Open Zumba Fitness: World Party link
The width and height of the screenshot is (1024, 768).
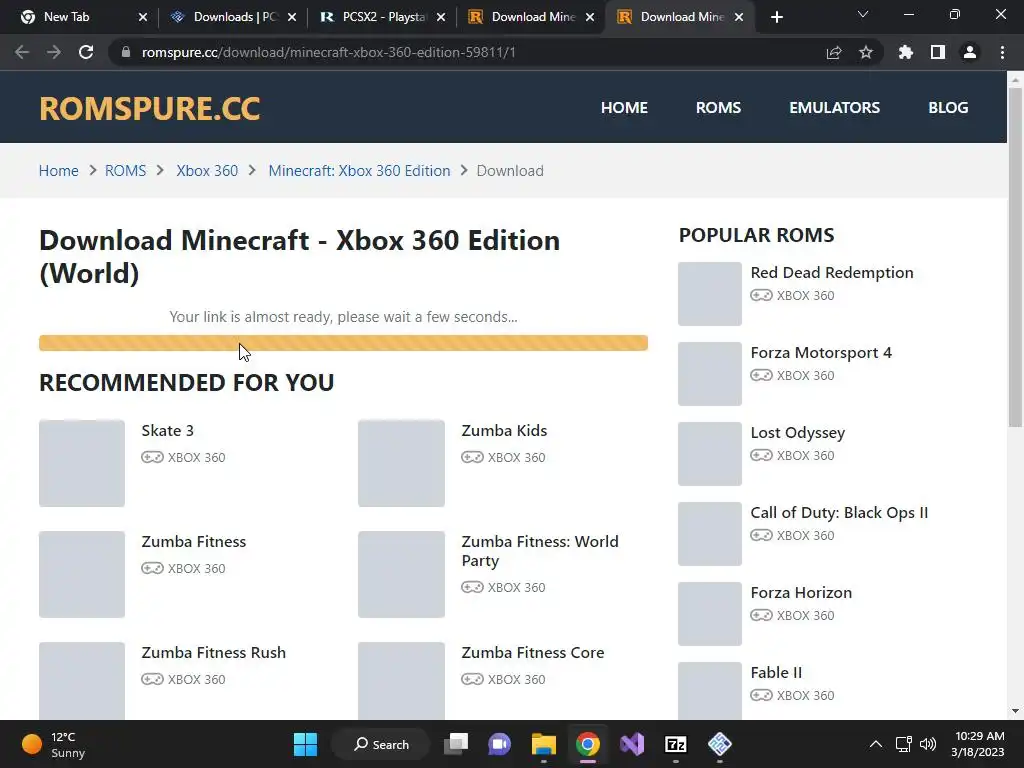click(x=540, y=551)
